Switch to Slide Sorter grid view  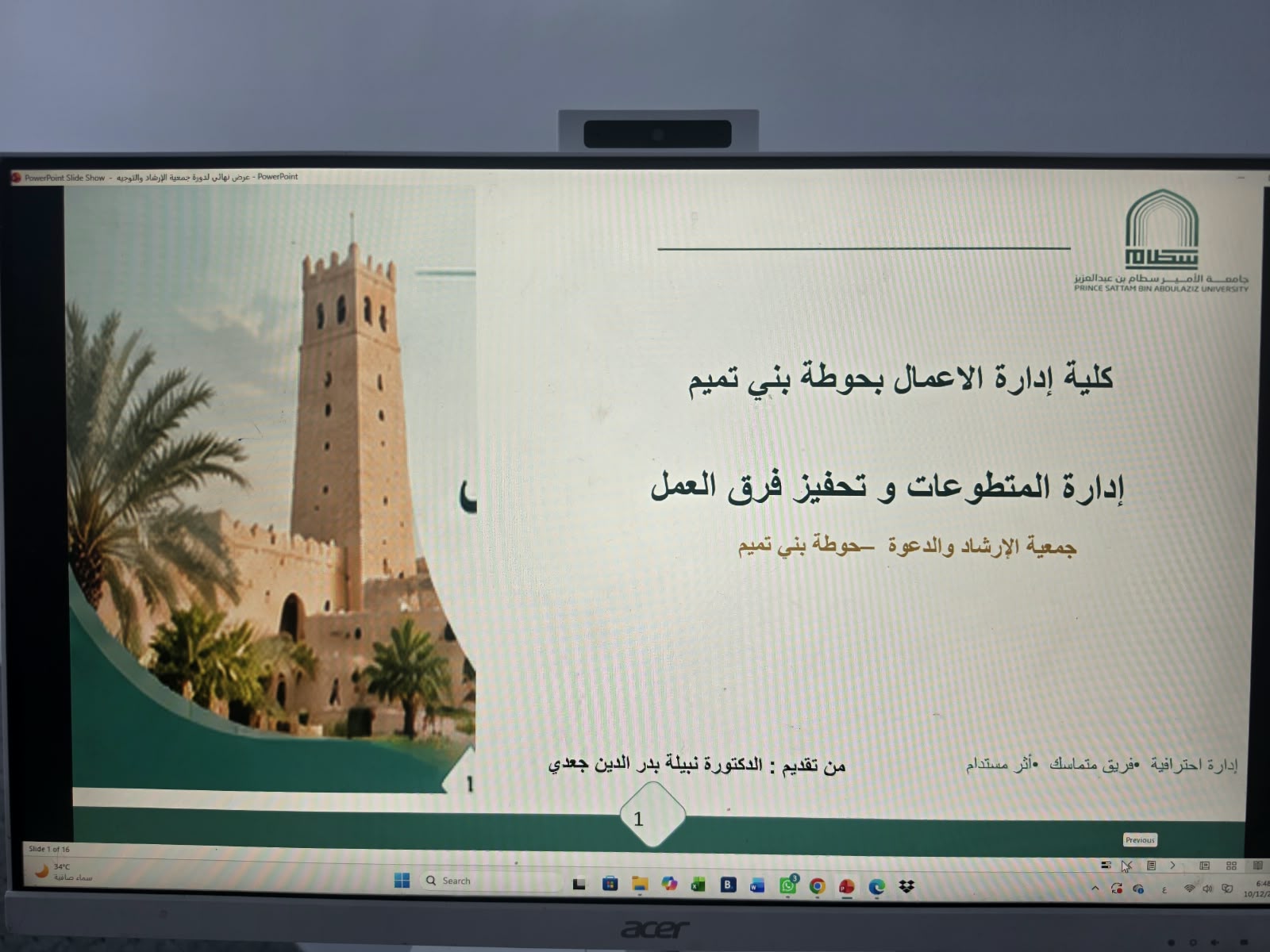(1231, 866)
